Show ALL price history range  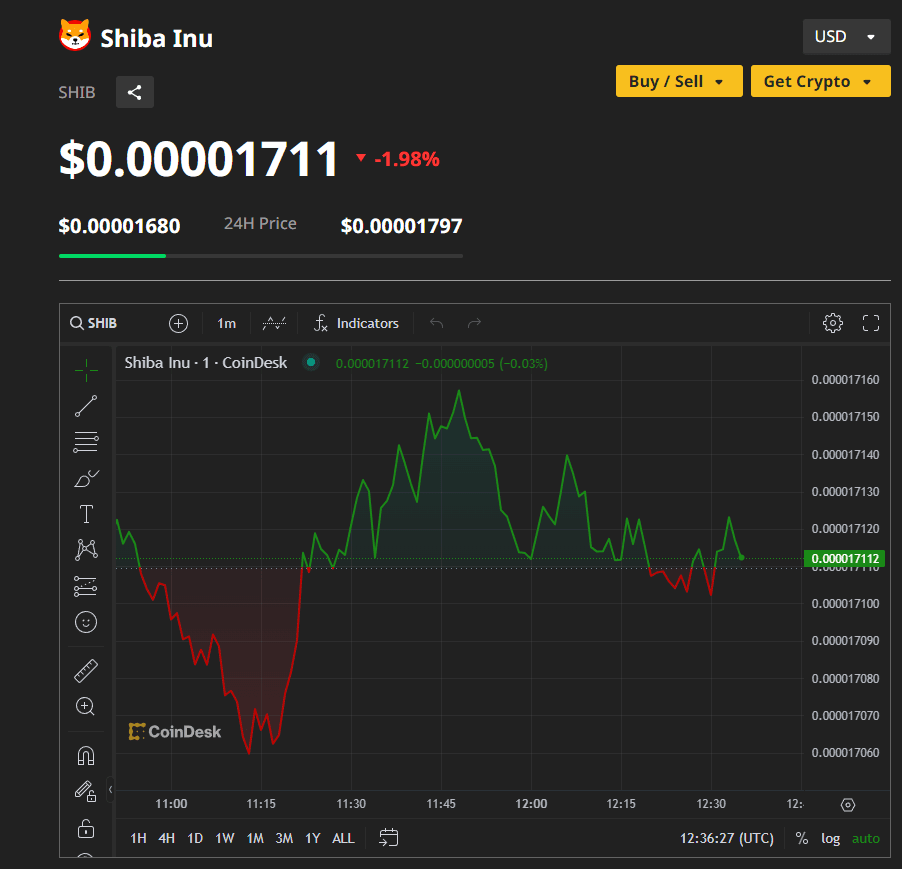pyautogui.click(x=343, y=838)
